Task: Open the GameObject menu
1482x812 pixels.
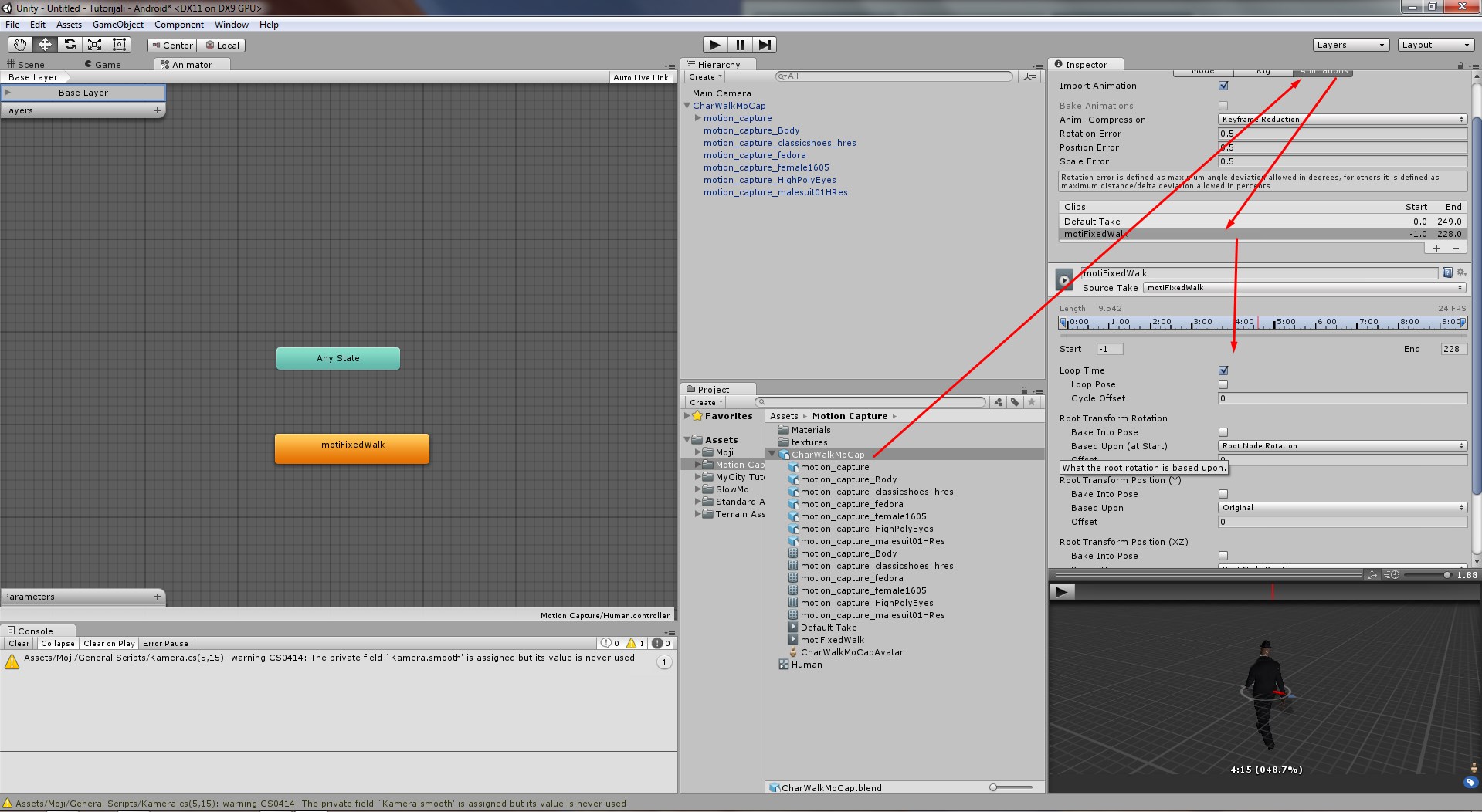Action: (x=117, y=25)
